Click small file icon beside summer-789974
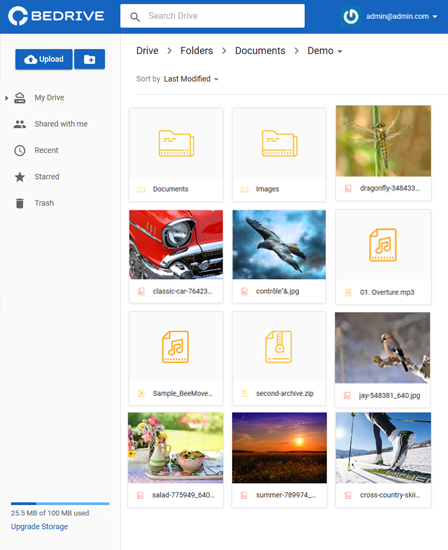The width and height of the screenshot is (448, 550). tap(244, 495)
